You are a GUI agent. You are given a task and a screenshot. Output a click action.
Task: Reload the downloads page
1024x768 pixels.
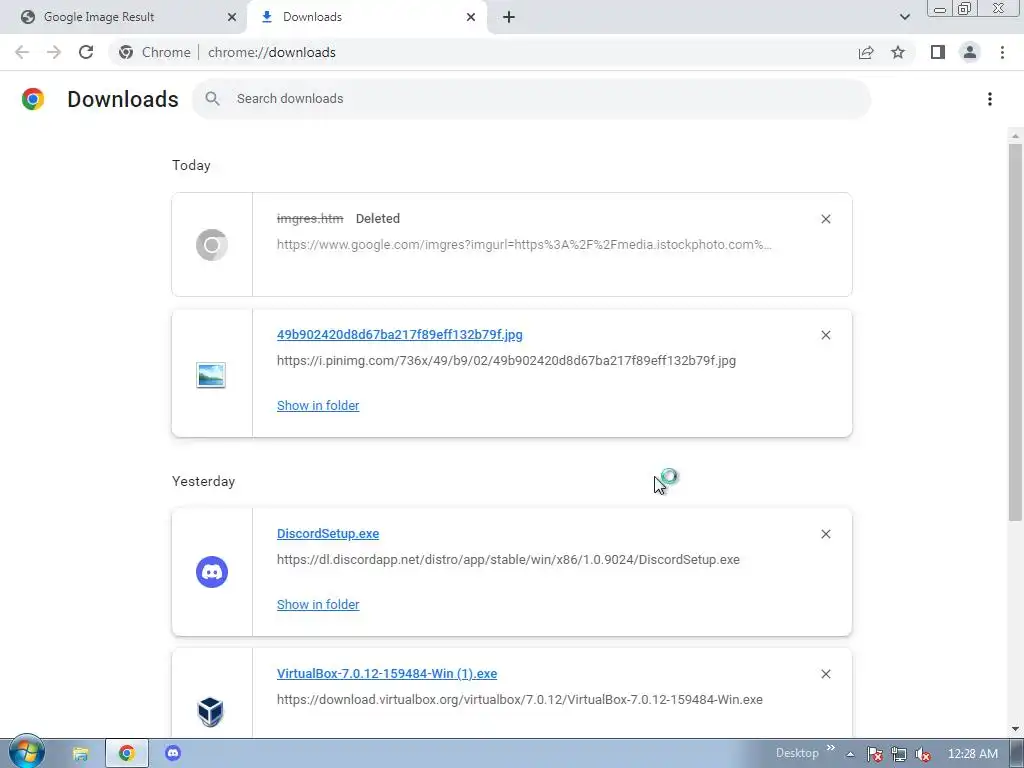(x=86, y=52)
